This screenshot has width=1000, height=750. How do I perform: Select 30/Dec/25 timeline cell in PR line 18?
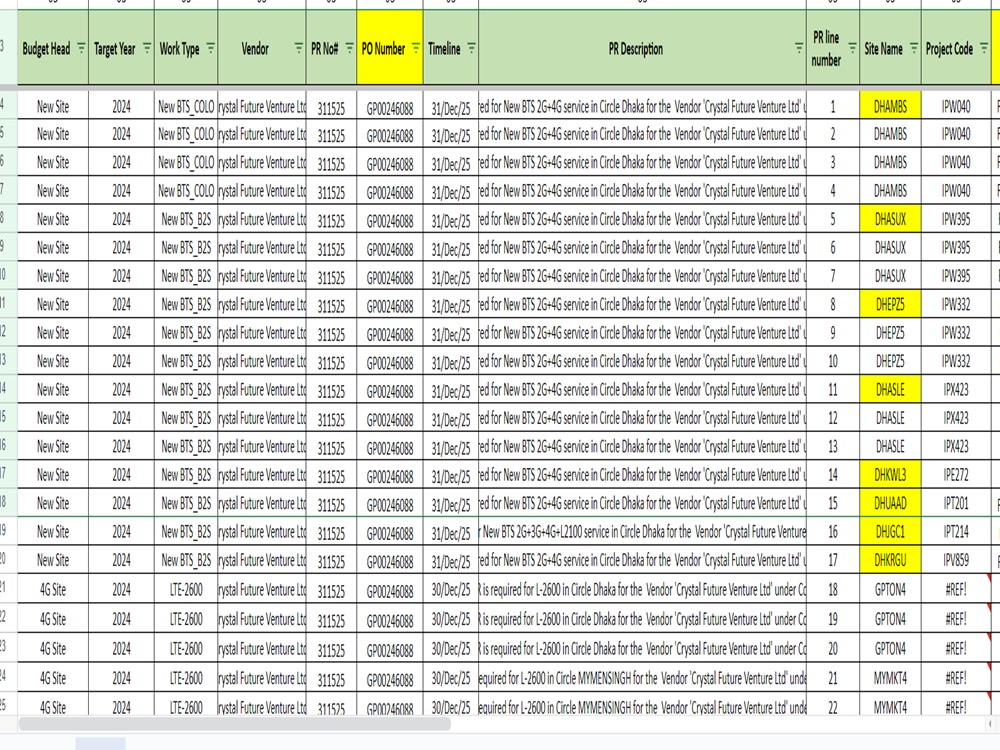pos(450,589)
